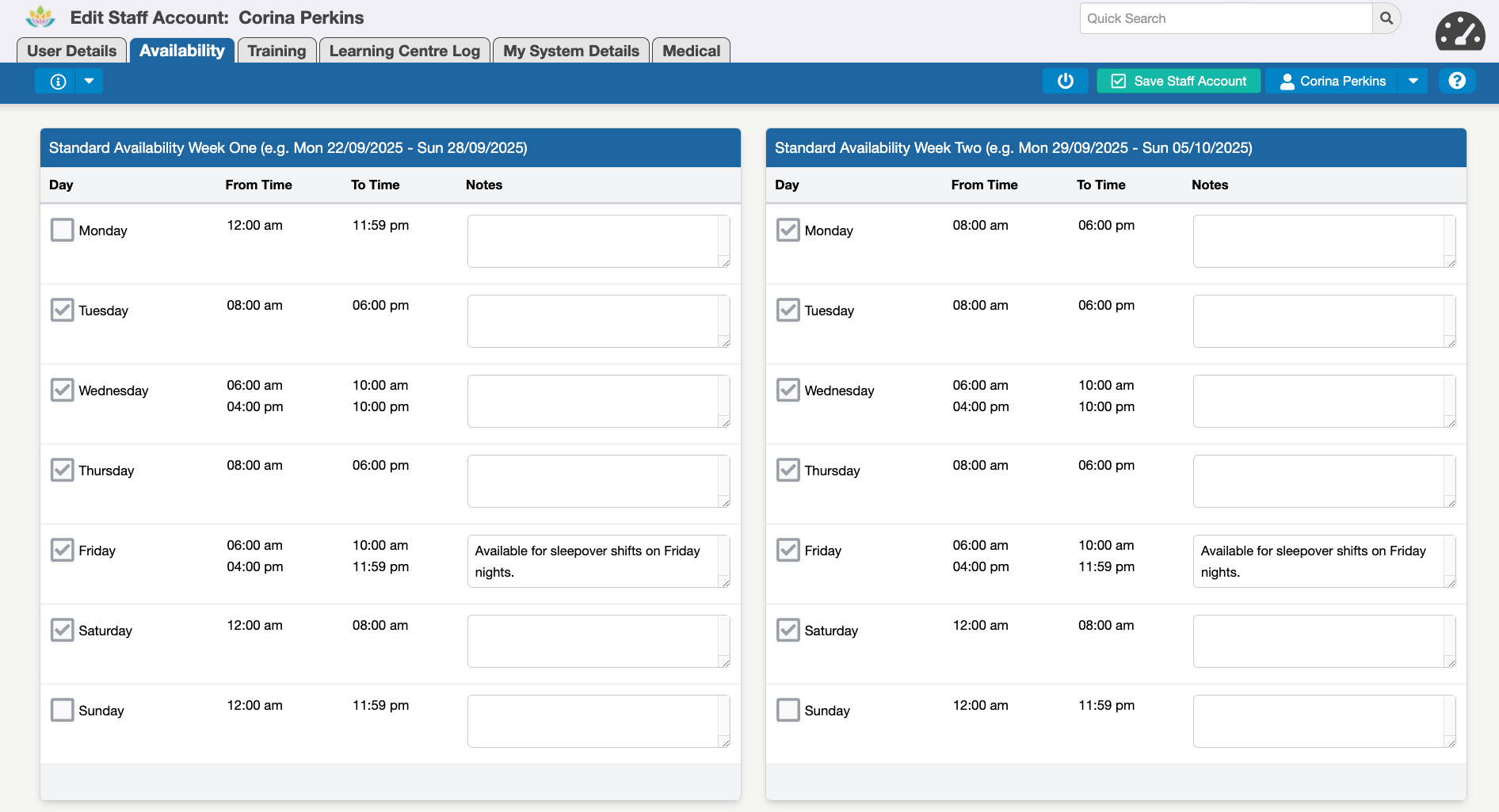Screen dimensions: 1499x812
Task: Uncheck Wednesday in Week One
Action: tap(62, 390)
